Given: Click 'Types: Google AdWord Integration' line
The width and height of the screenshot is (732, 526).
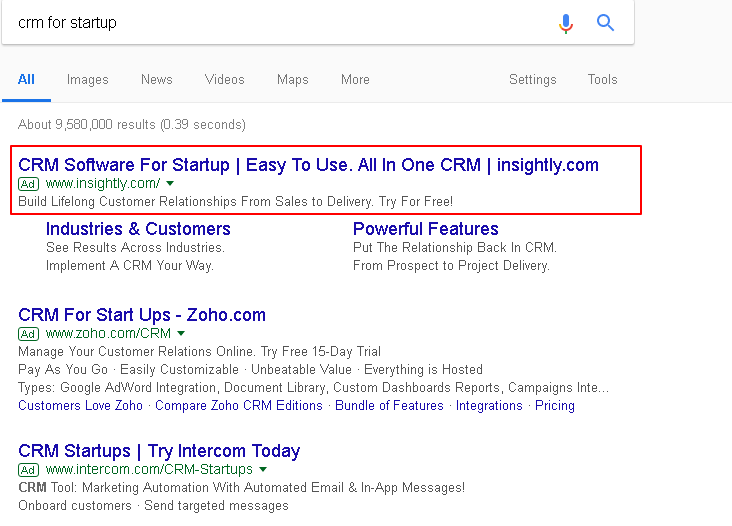Looking at the screenshot, I should point(313,388).
